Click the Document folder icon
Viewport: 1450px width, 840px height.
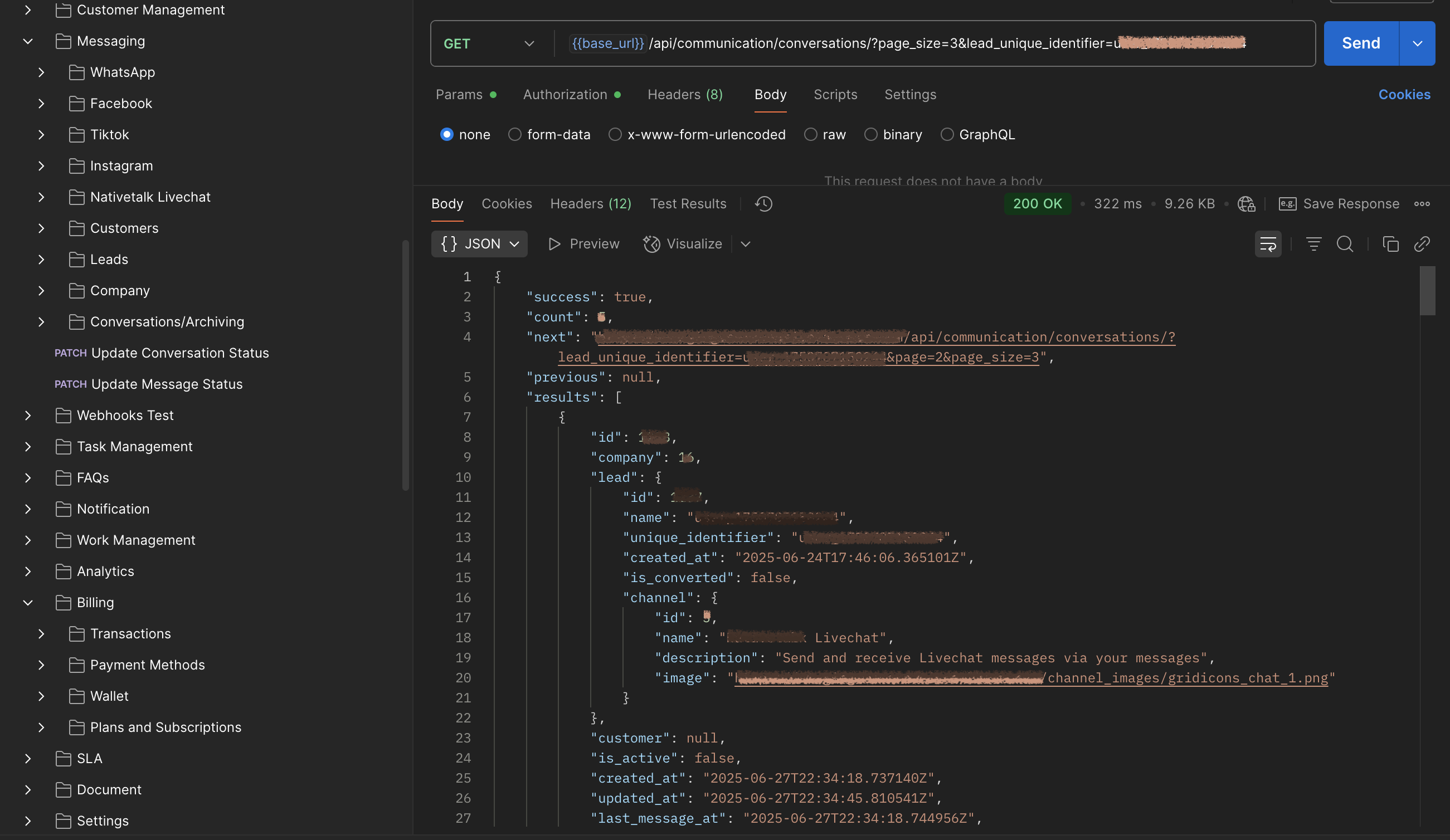[x=64, y=789]
